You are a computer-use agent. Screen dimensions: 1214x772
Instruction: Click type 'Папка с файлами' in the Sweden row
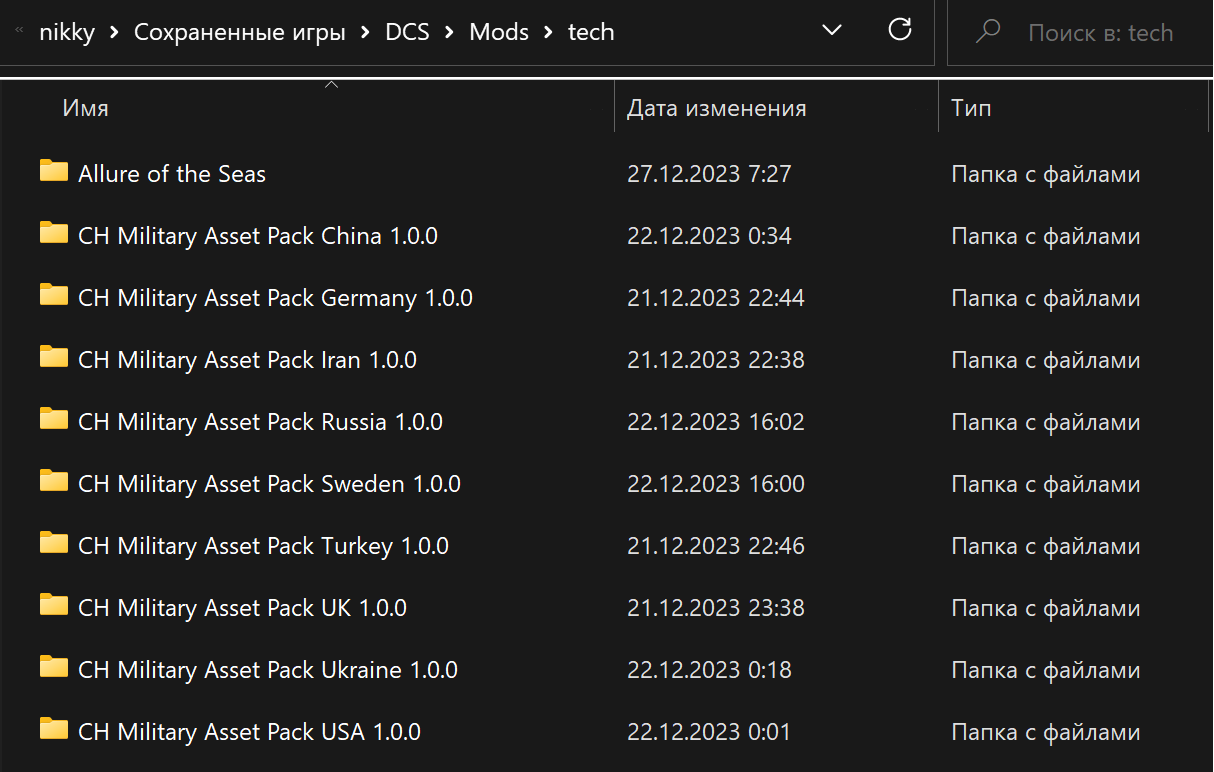(x=1046, y=484)
